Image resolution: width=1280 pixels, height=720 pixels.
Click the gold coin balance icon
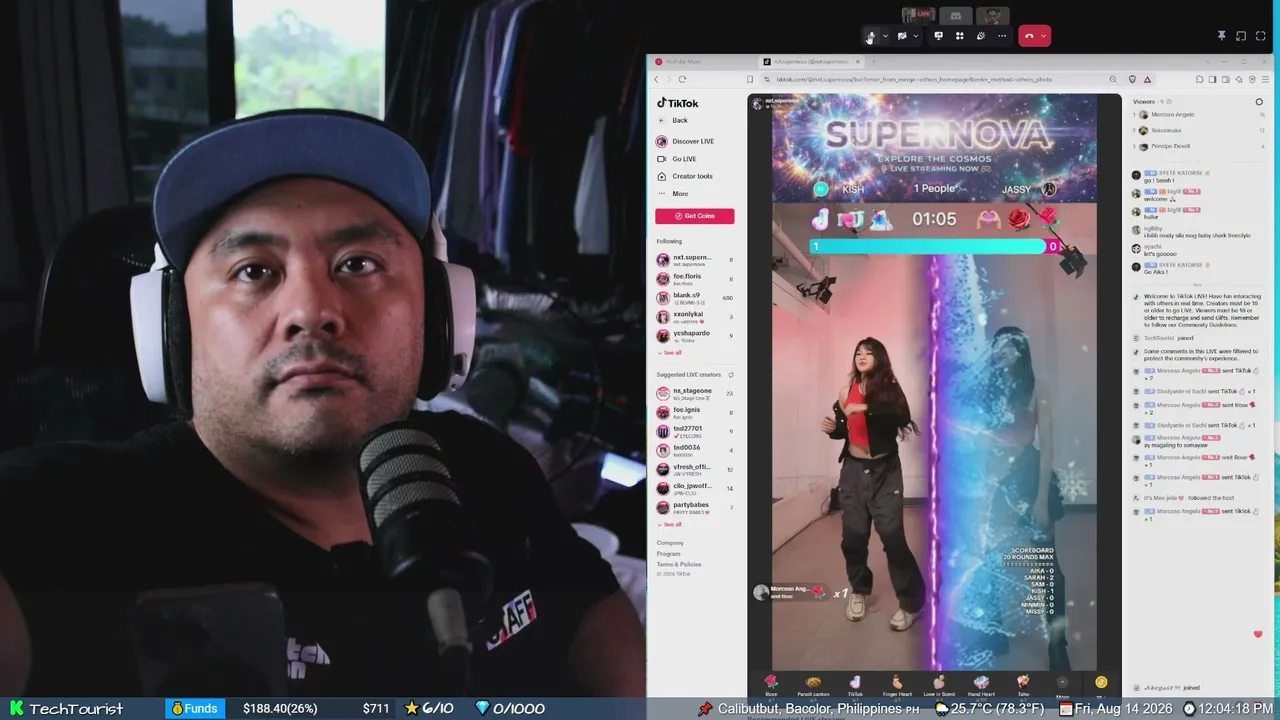click(1101, 683)
